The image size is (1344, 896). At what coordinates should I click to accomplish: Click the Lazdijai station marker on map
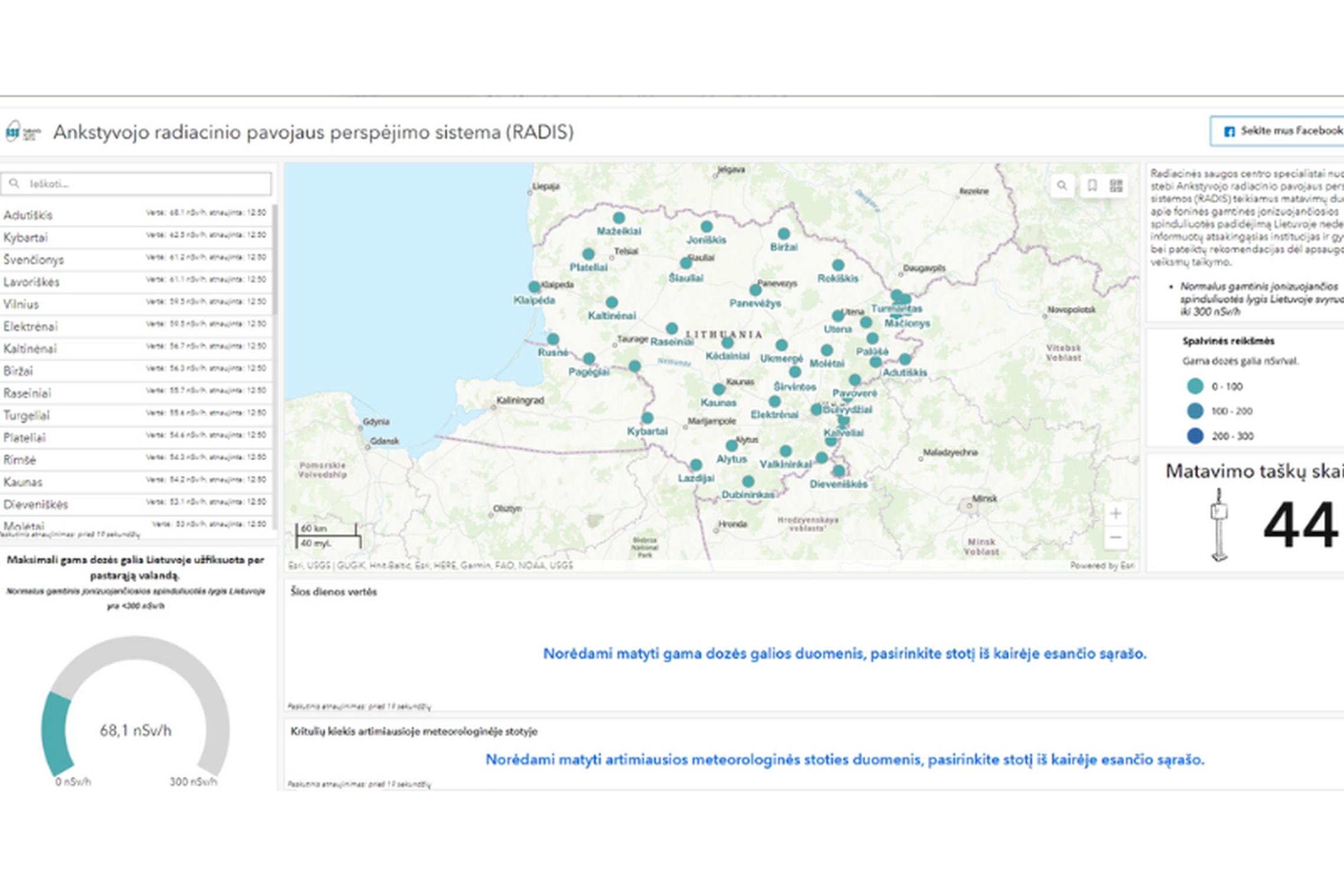[696, 465]
